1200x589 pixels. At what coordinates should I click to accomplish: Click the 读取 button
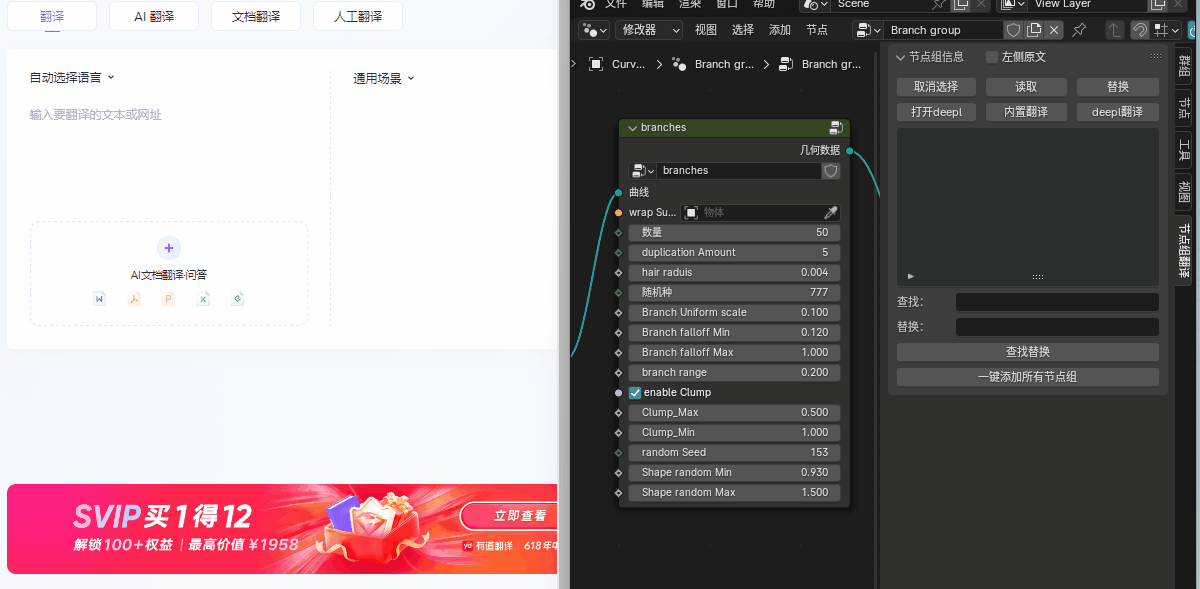[x=1027, y=87]
